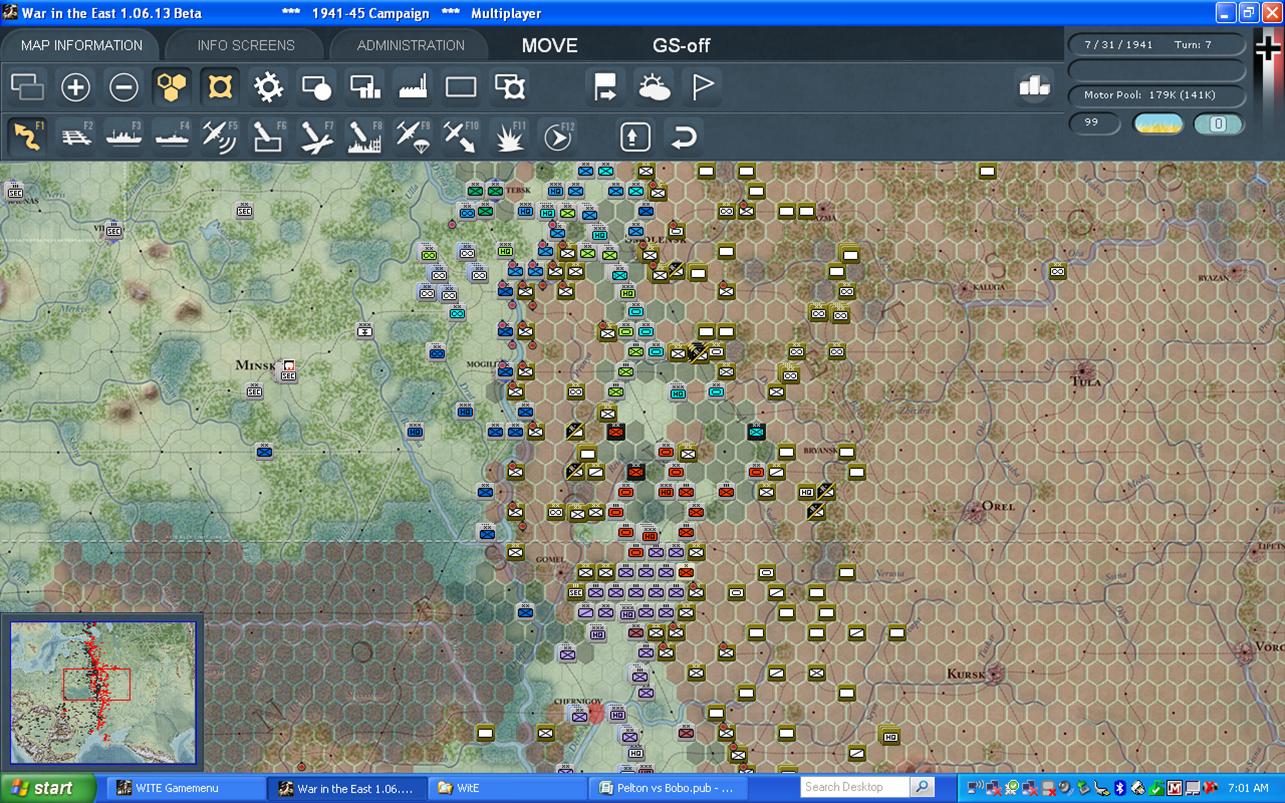Open the ADMINISTRATION tab
Viewport: 1285px width, 803px height.
(410, 45)
